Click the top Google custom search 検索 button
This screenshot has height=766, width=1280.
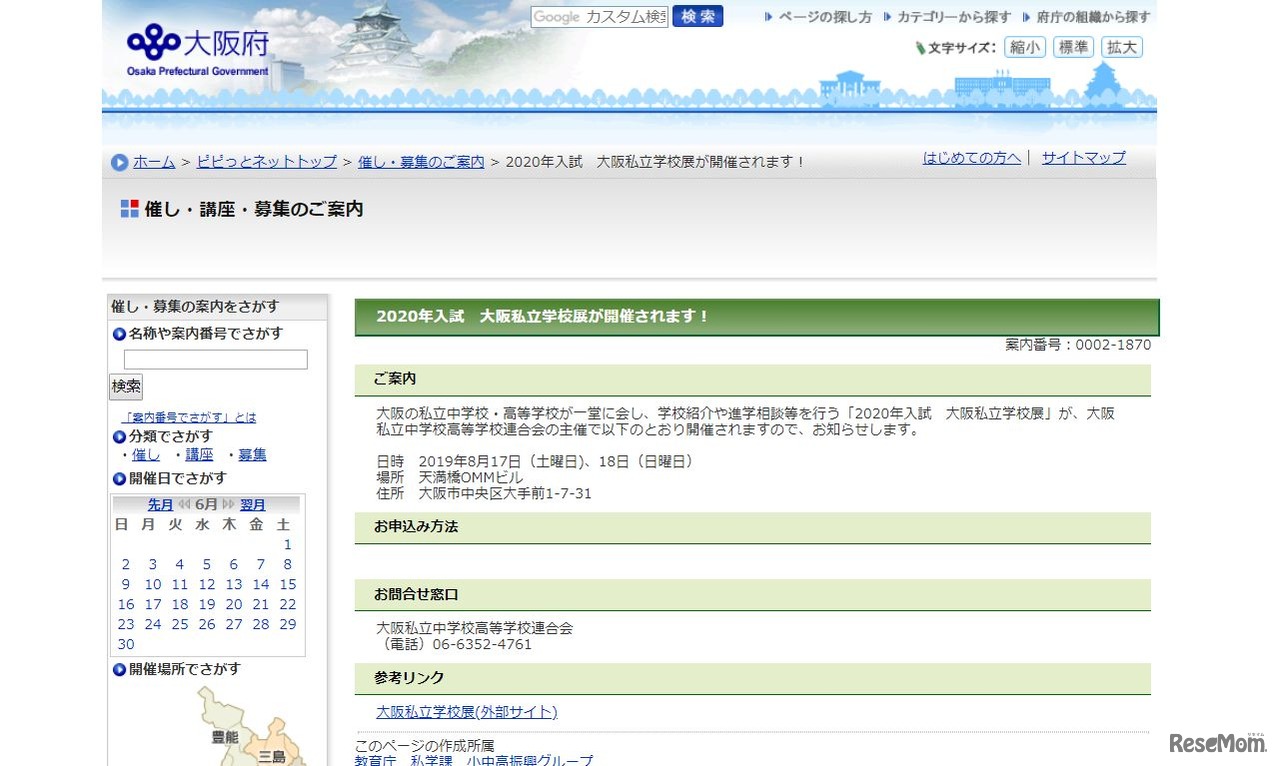tap(697, 17)
